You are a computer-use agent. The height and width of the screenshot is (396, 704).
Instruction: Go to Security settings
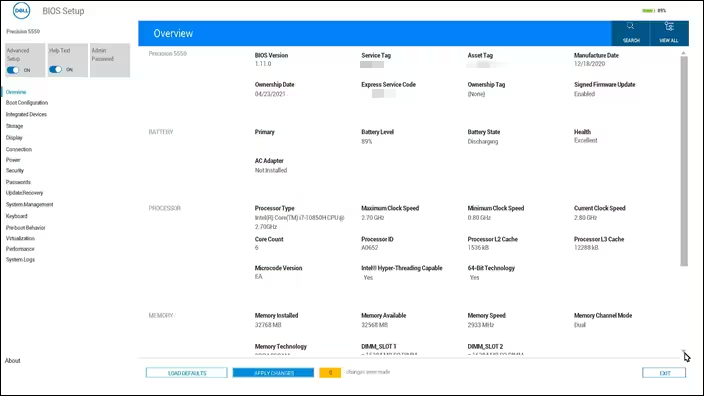point(15,171)
